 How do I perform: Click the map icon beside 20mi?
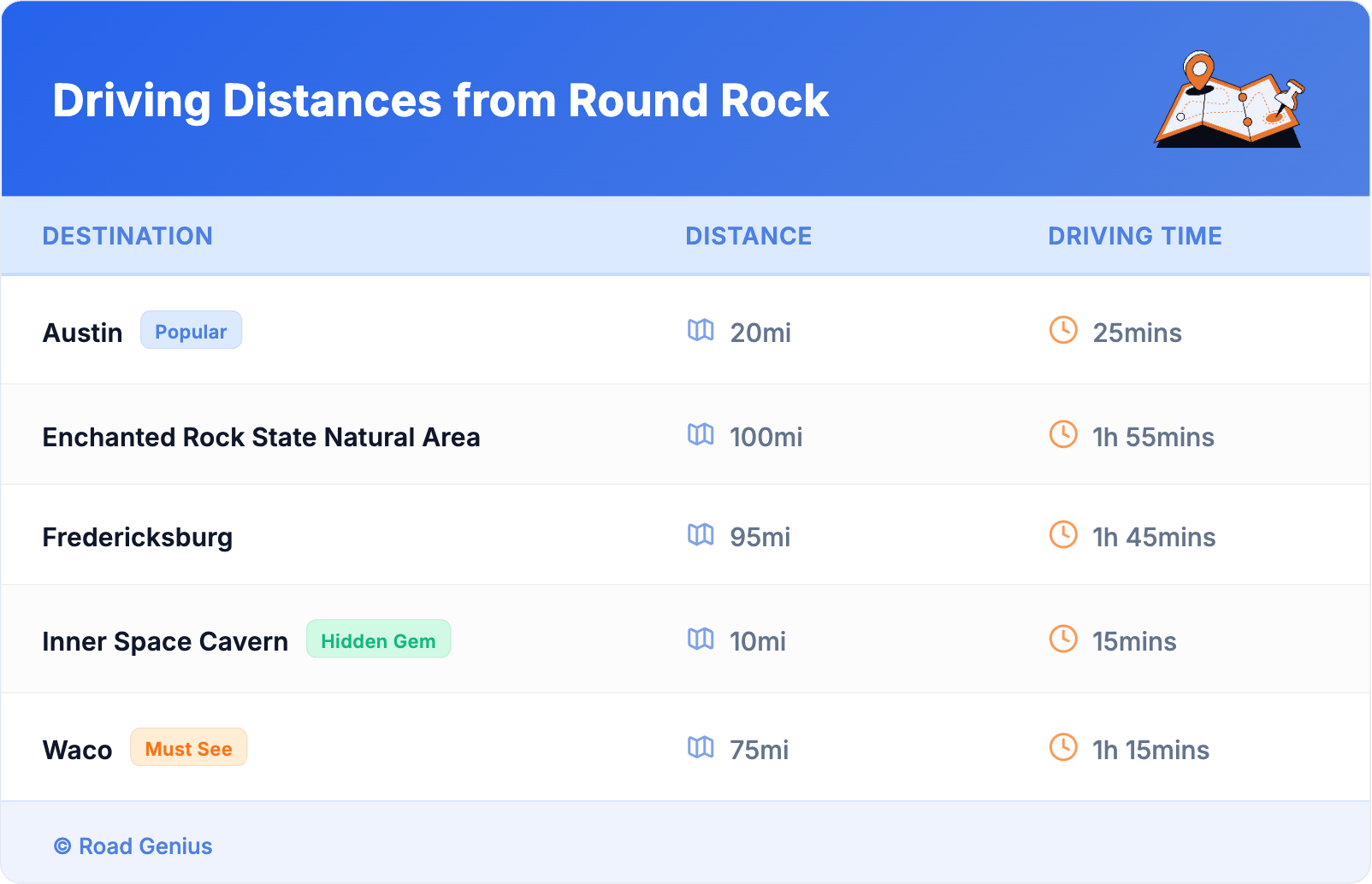click(701, 330)
